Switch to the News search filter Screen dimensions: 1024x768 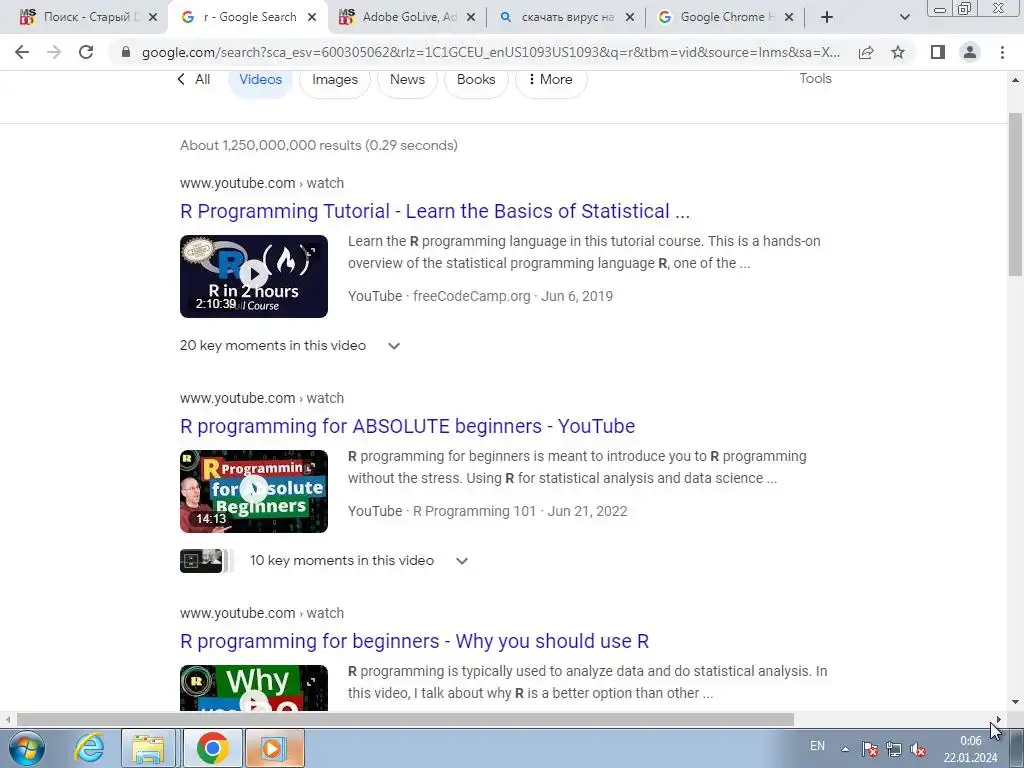pos(407,79)
